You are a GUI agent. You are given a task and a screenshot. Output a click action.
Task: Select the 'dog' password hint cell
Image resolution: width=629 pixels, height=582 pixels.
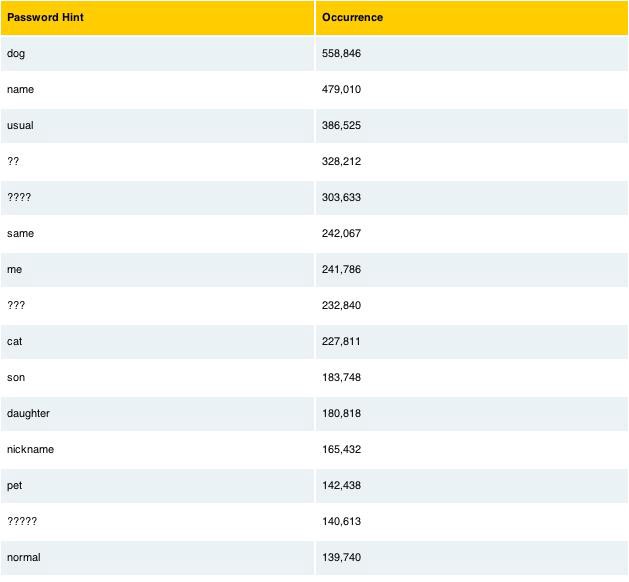click(x=157, y=53)
